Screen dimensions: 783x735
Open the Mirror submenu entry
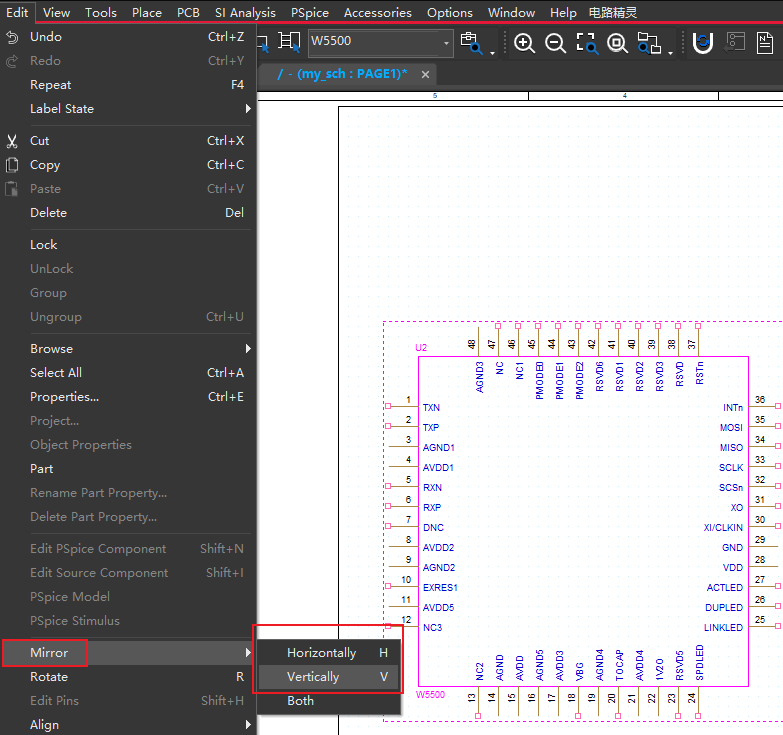128,653
